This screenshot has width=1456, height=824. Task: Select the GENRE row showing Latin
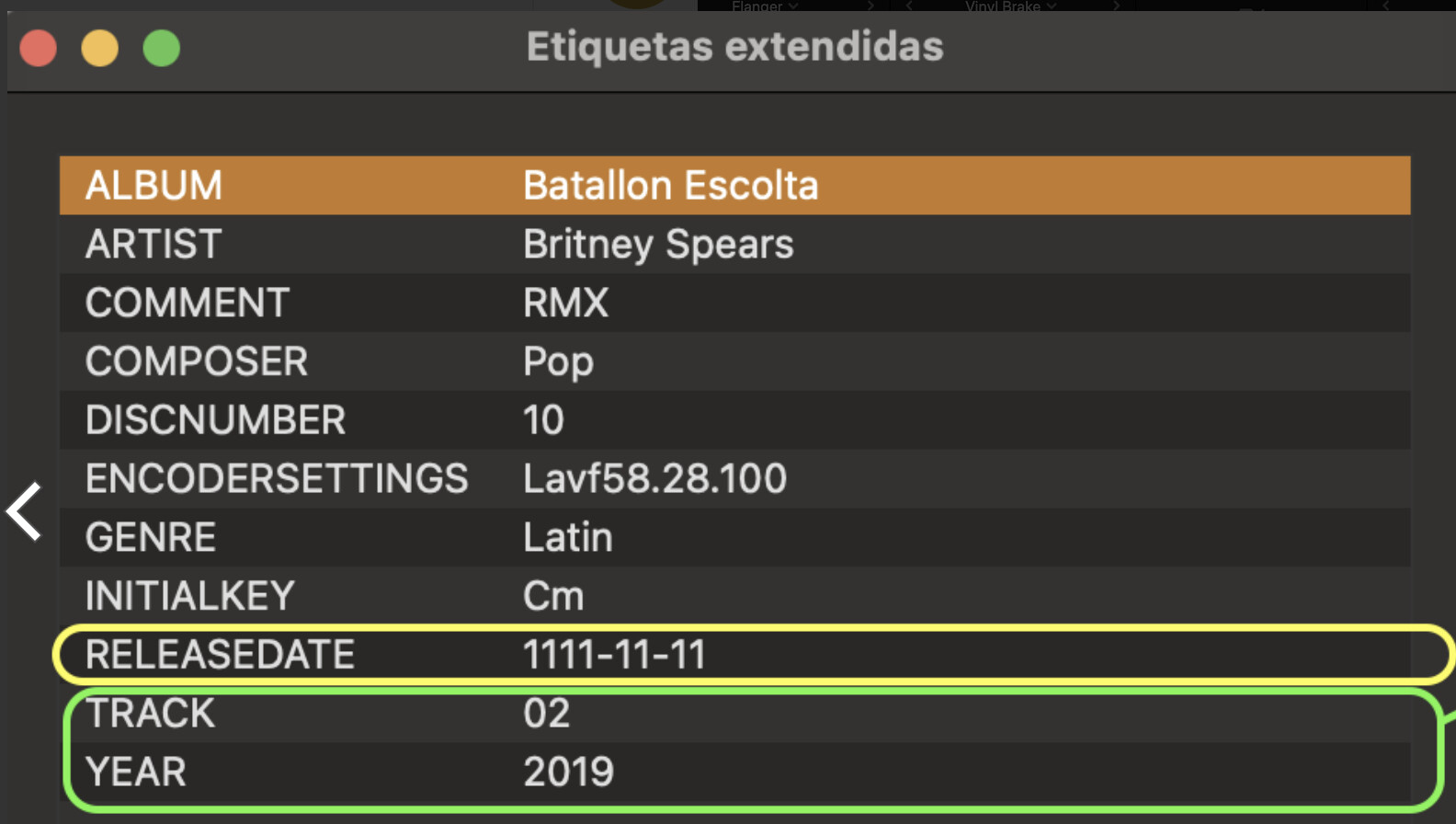click(x=734, y=537)
